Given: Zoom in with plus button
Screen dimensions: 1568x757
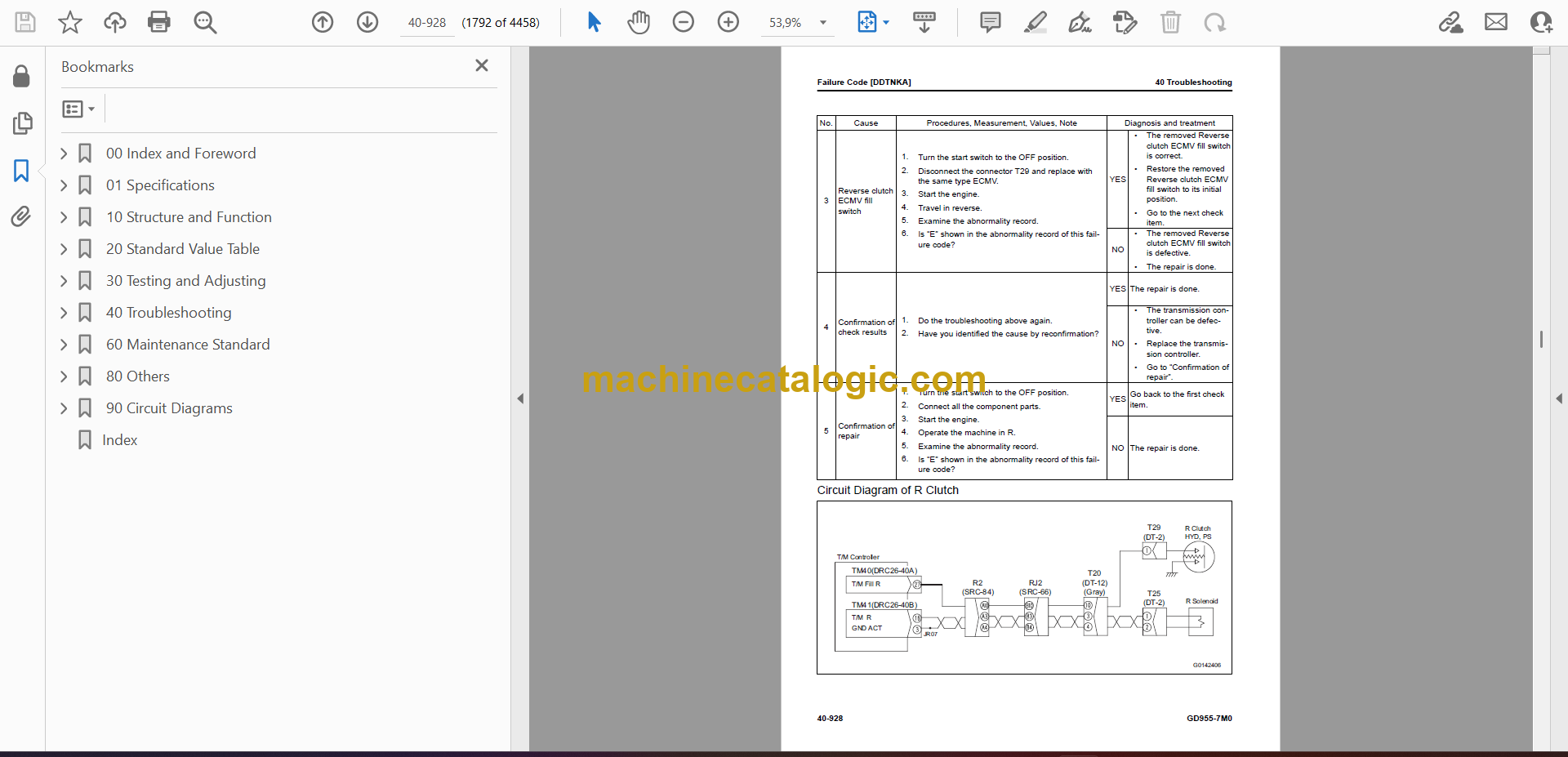Looking at the screenshot, I should point(728,22).
